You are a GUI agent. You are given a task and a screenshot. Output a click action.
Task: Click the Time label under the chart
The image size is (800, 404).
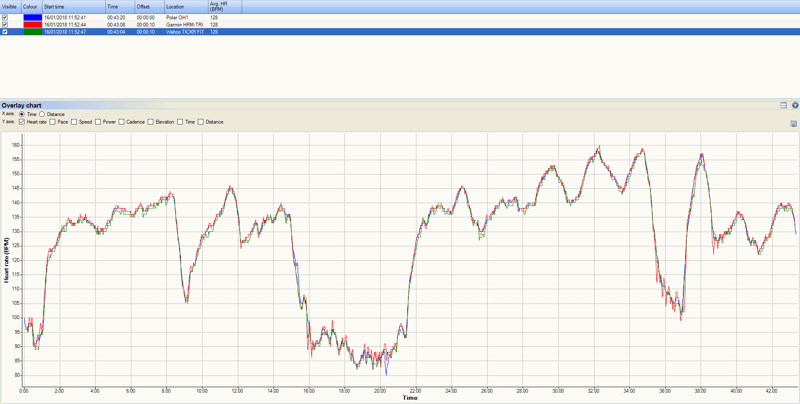(x=410, y=397)
